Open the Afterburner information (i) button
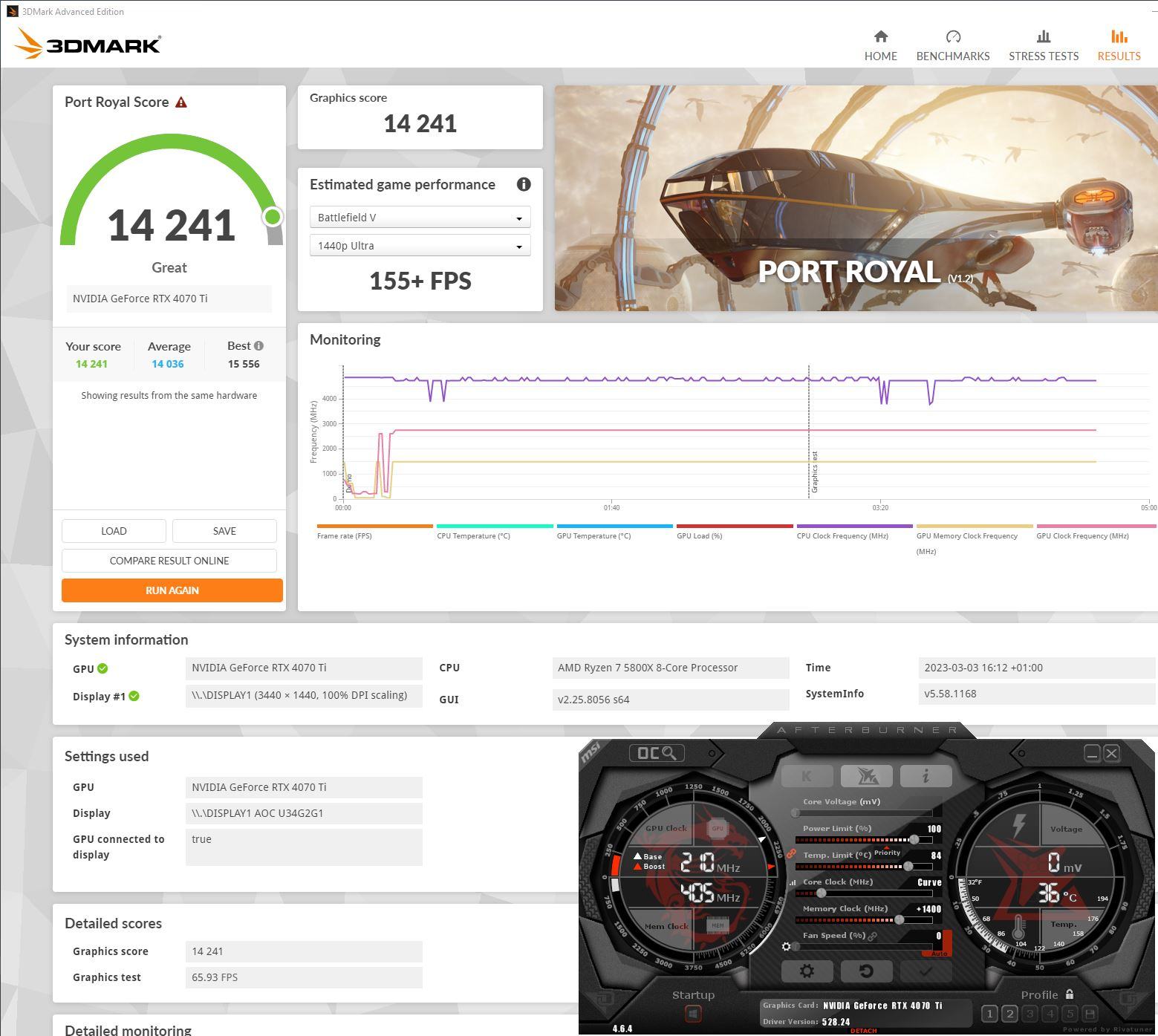The width and height of the screenshot is (1158, 1036). tap(926, 776)
